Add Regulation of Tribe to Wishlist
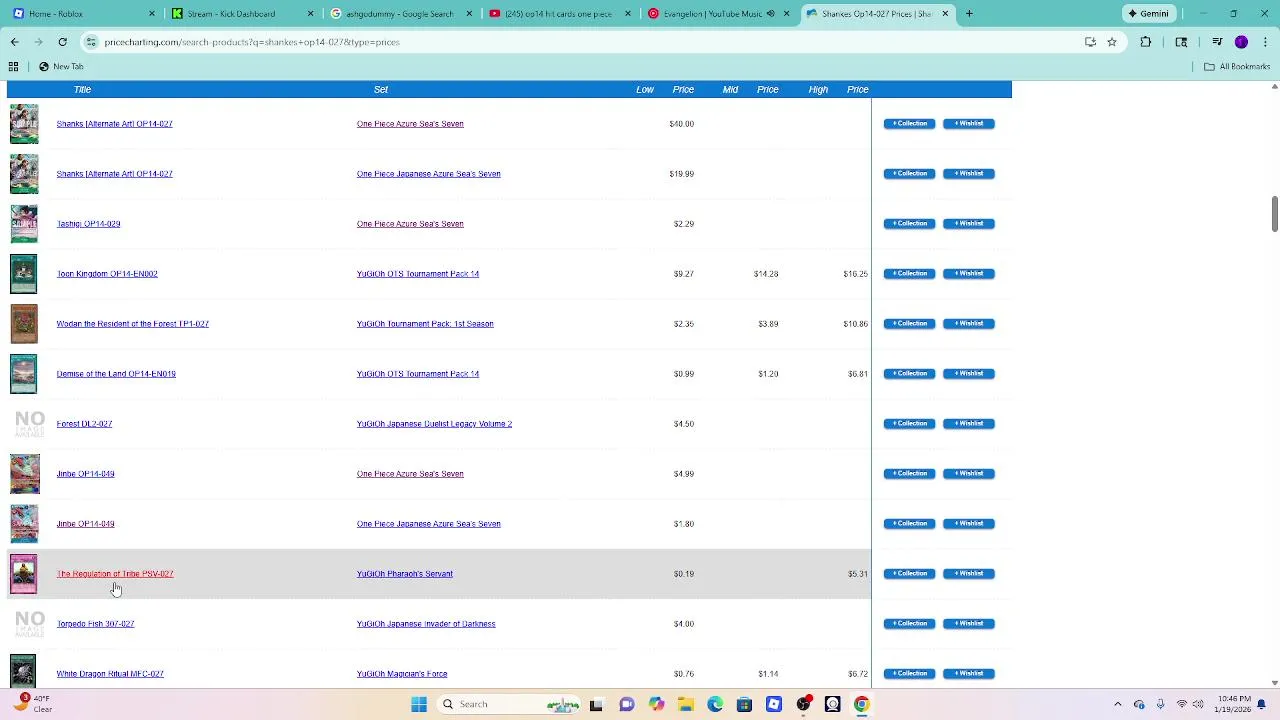The width and height of the screenshot is (1280, 720). coord(968,574)
